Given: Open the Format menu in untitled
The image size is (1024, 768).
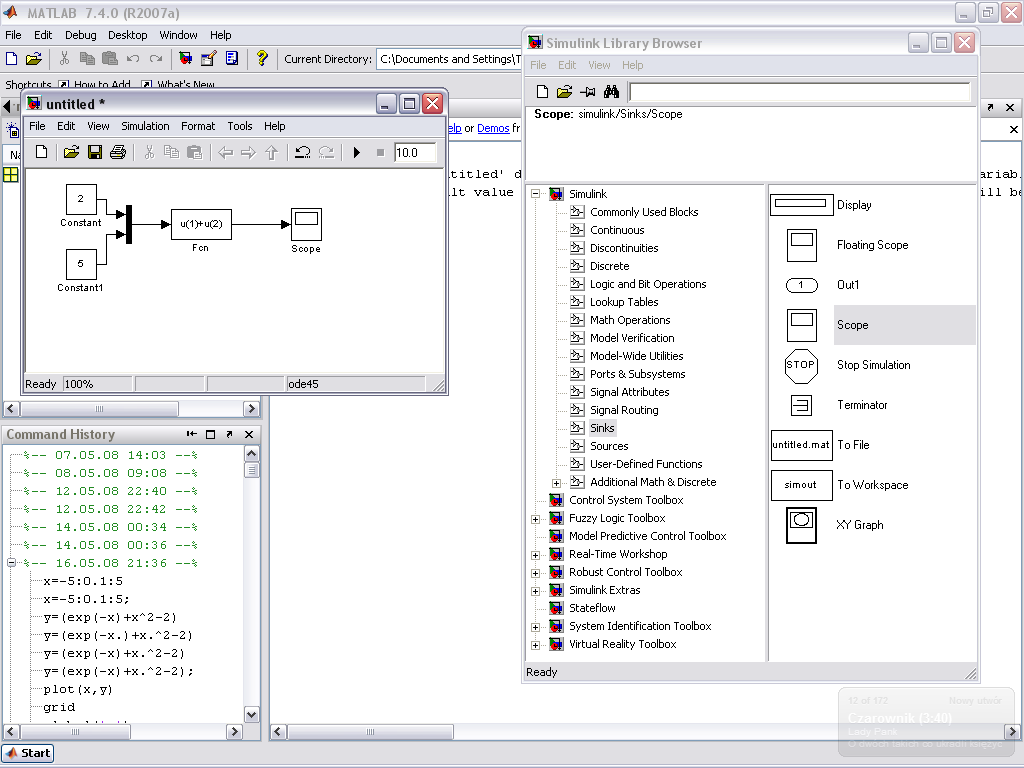Looking at the screenshot, I should point(198,126).
